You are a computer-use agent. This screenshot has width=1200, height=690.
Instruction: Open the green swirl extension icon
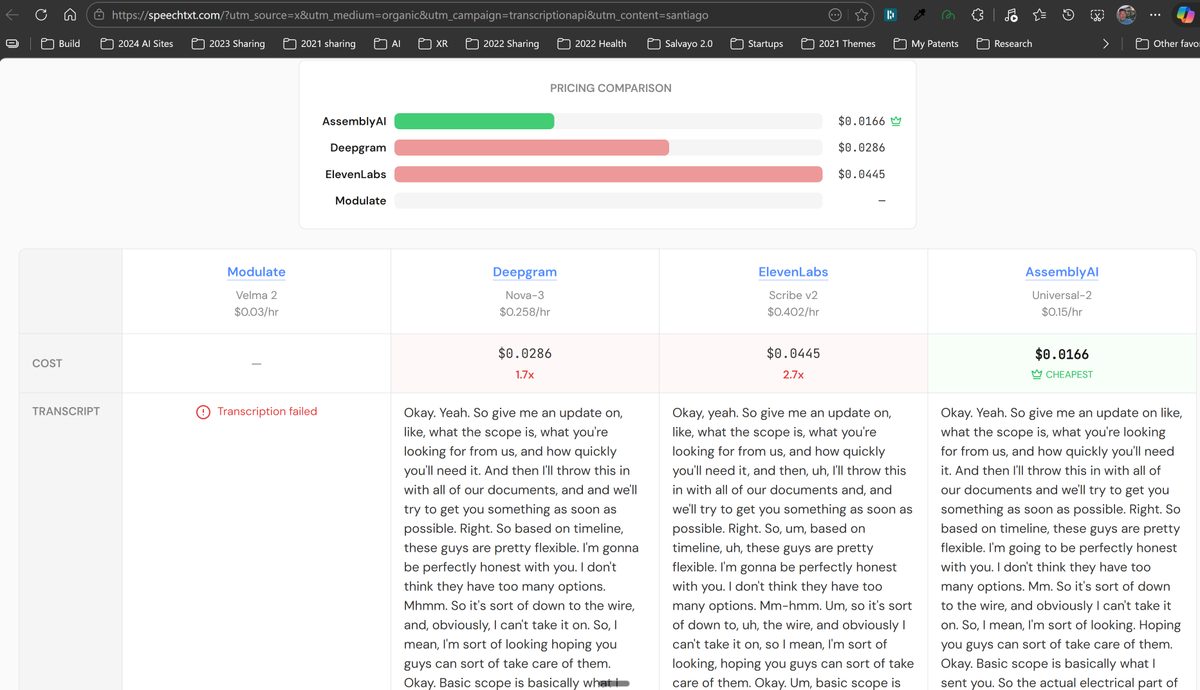click(x=948, y=15)
